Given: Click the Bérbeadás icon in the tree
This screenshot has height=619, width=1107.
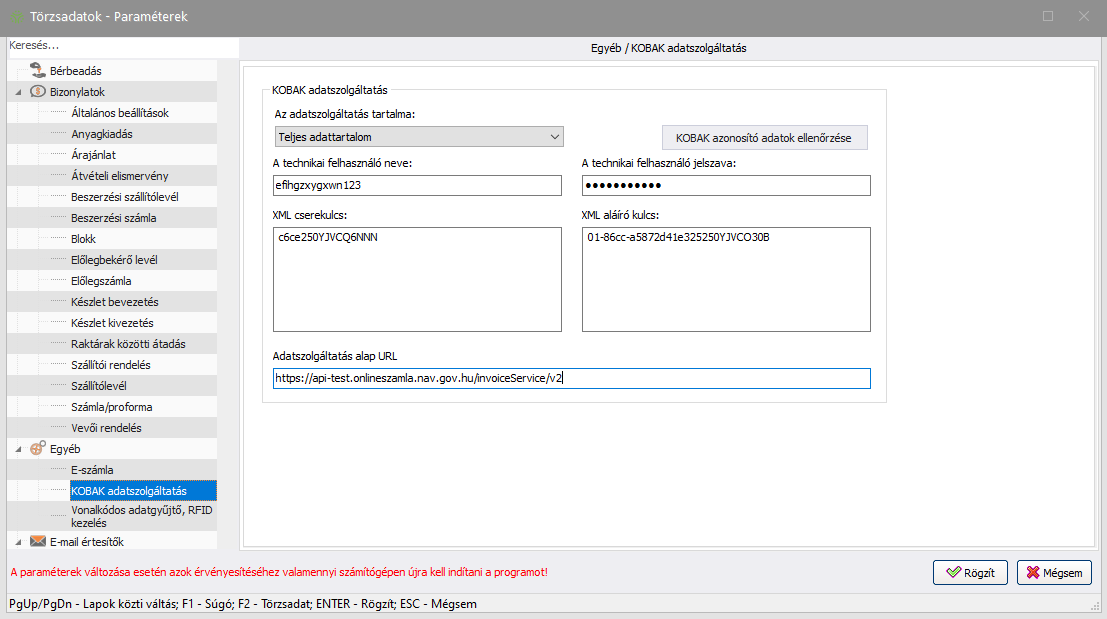Looking at the screenshot, I should pos(37,71).
